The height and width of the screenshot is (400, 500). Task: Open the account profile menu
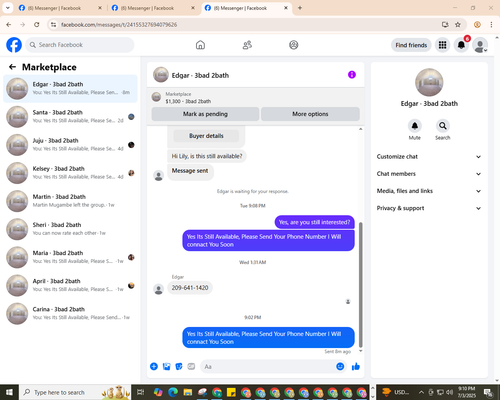[x=480, y=45]
